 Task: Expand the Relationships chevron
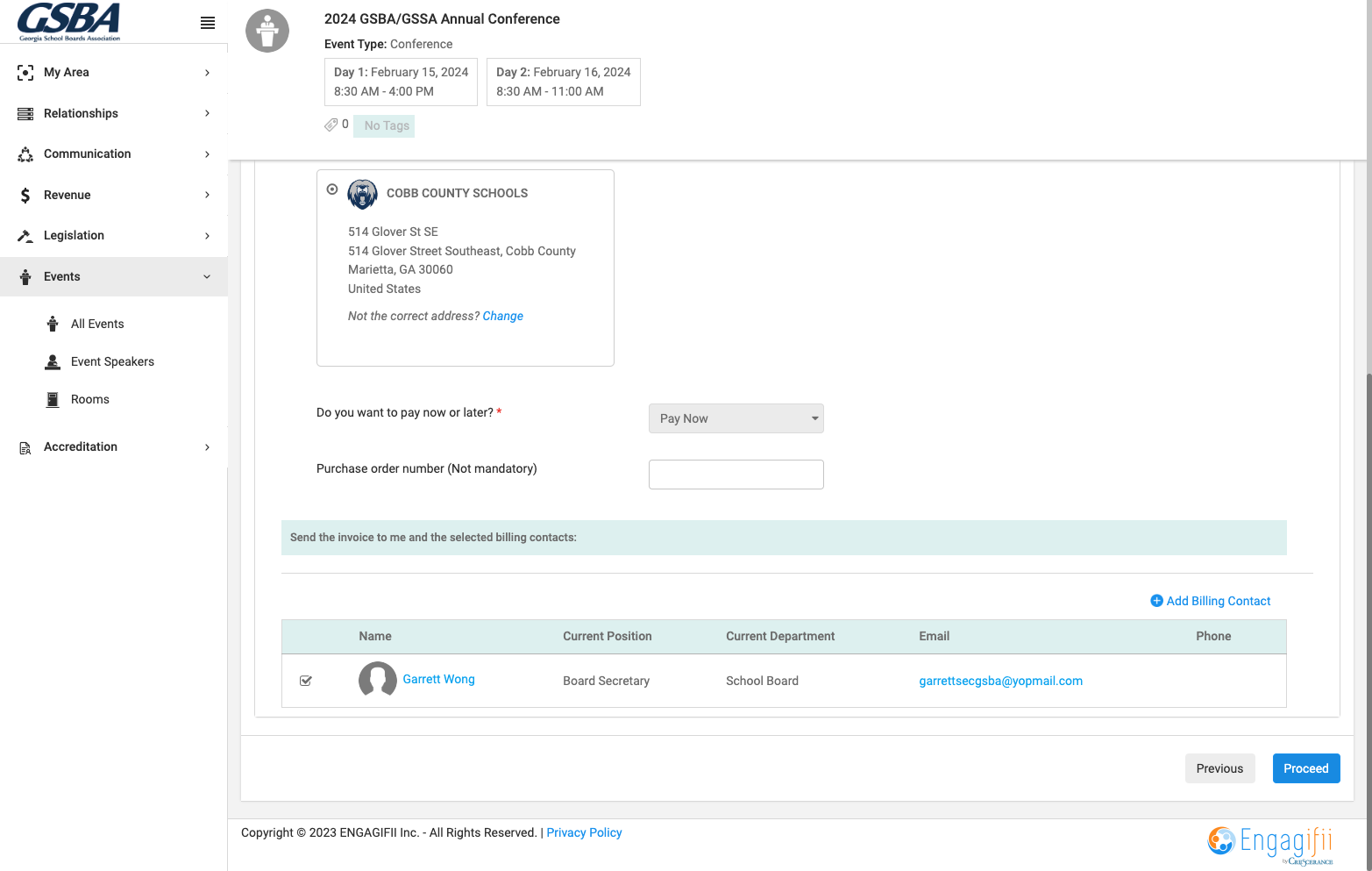(207, 113)
